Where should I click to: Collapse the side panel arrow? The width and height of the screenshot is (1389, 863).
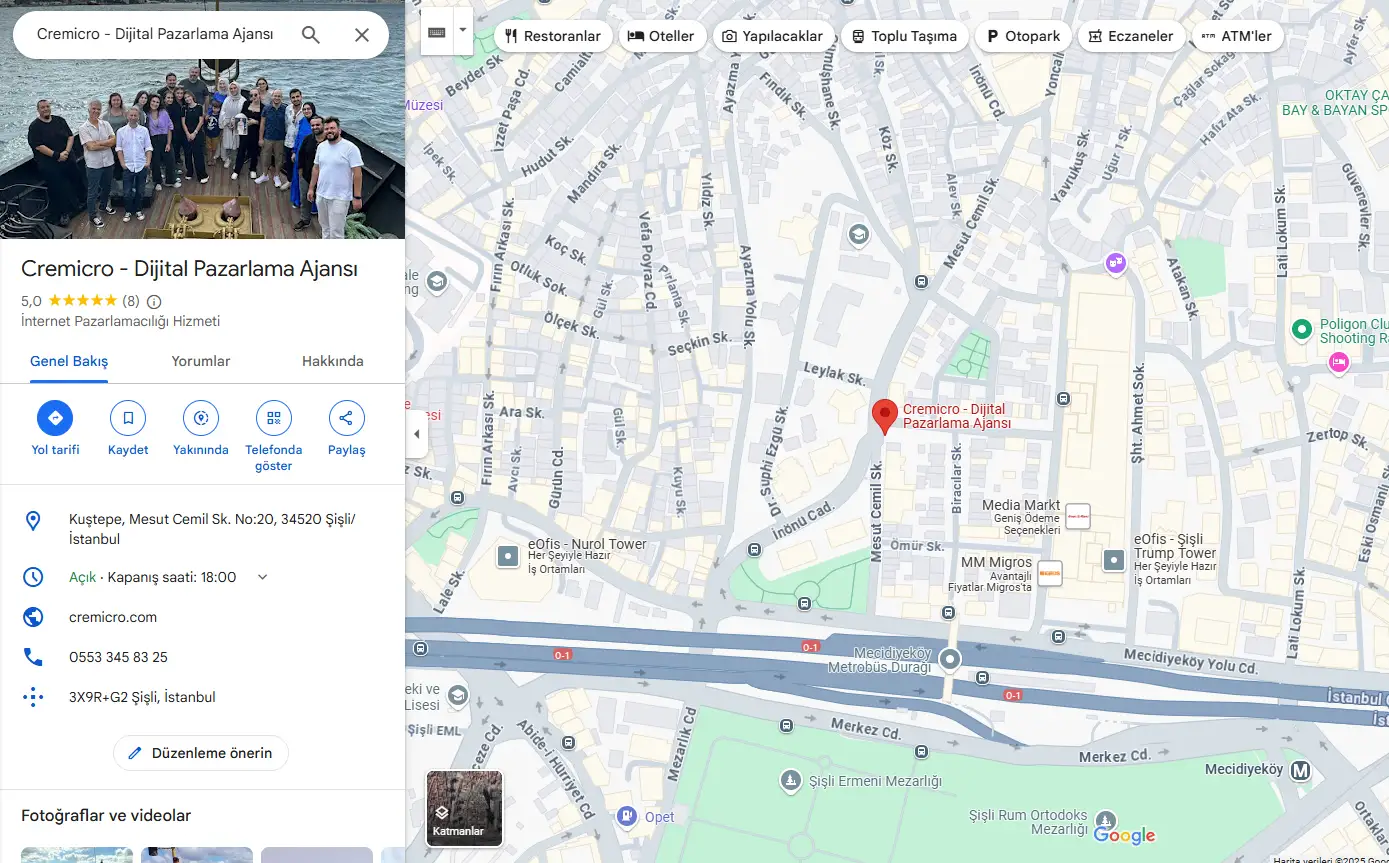coord(417,434)
